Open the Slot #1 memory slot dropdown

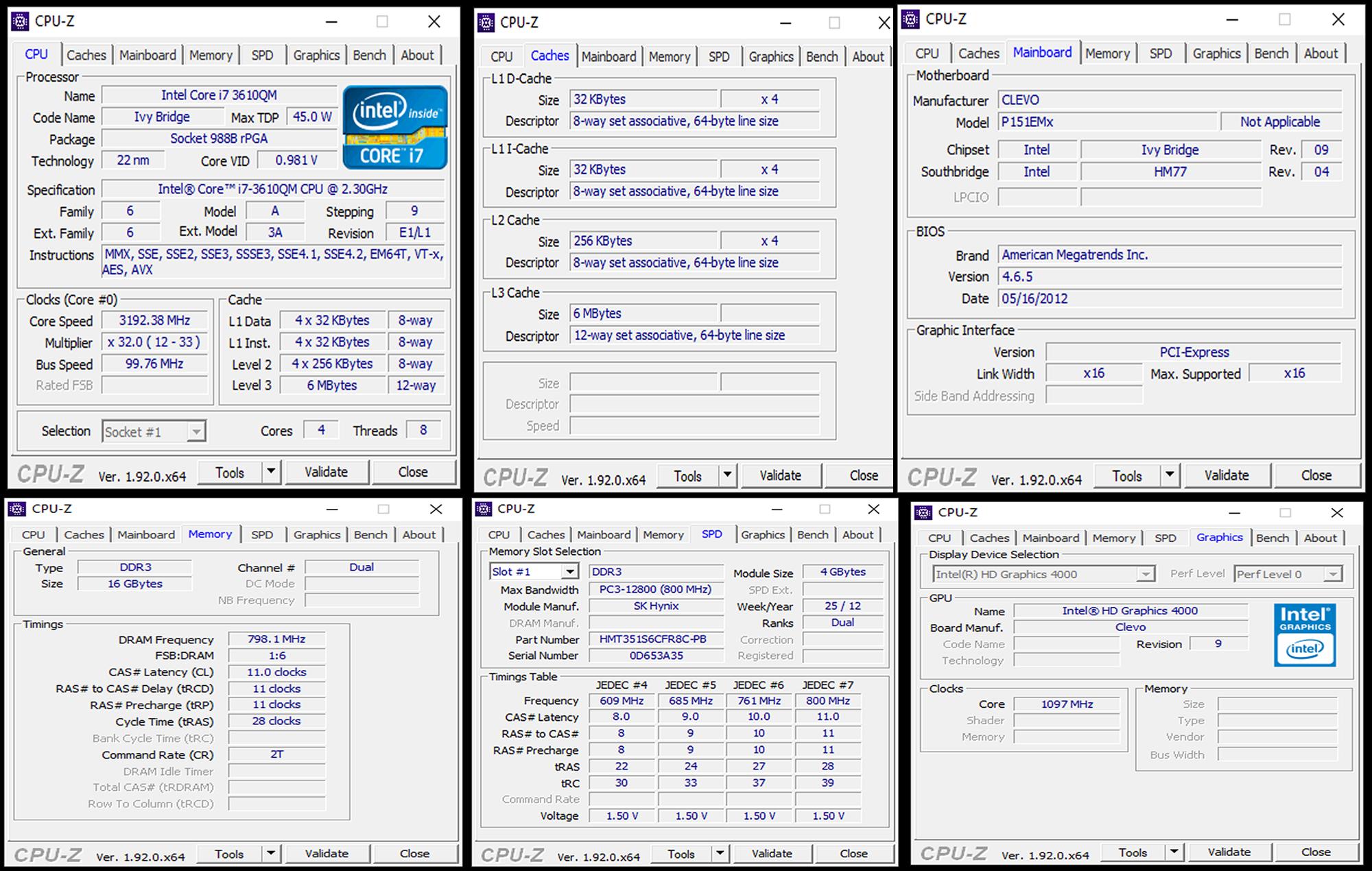point(570,571)
